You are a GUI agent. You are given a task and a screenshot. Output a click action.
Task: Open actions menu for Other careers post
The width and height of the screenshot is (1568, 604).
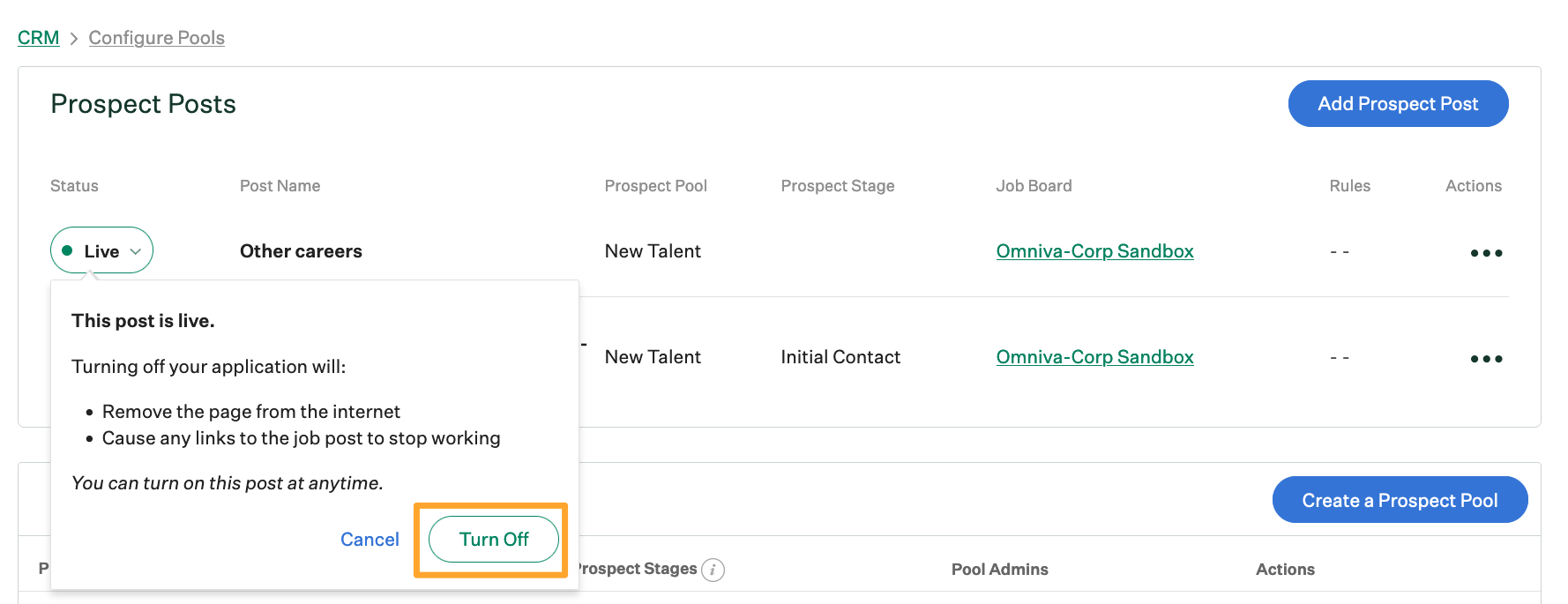(1486, 253)
